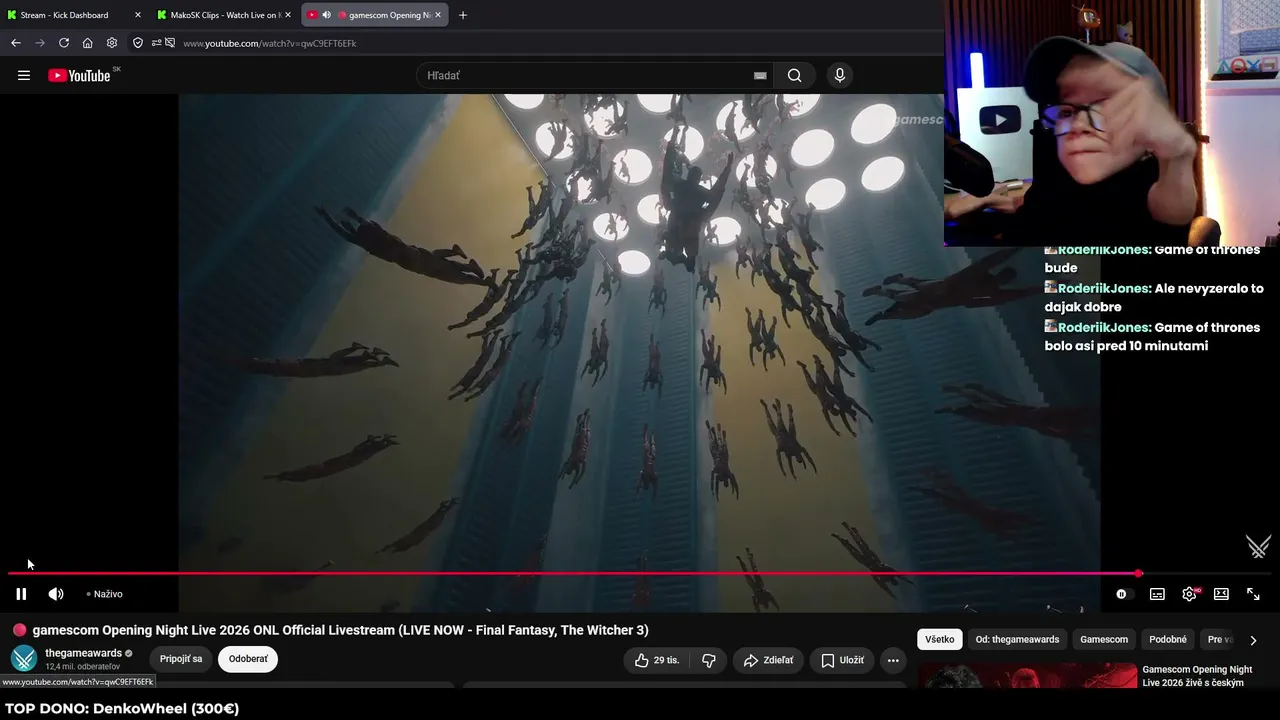This screenshot has width=1280, height=720.
Task: Jump to live with the Naživo button
Action: [x=105, y=594]
